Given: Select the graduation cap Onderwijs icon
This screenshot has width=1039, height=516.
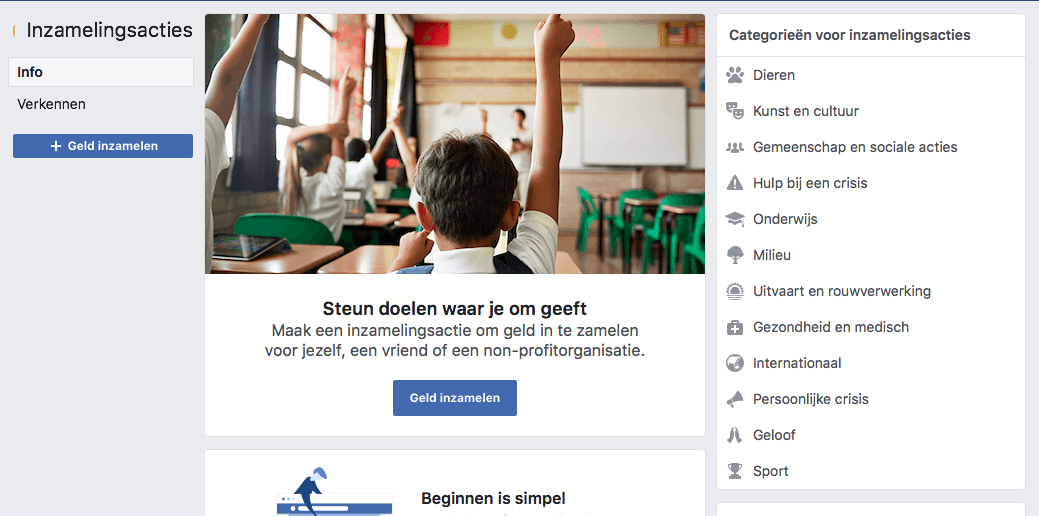Looking at the screenshot, I should point(734,219).
